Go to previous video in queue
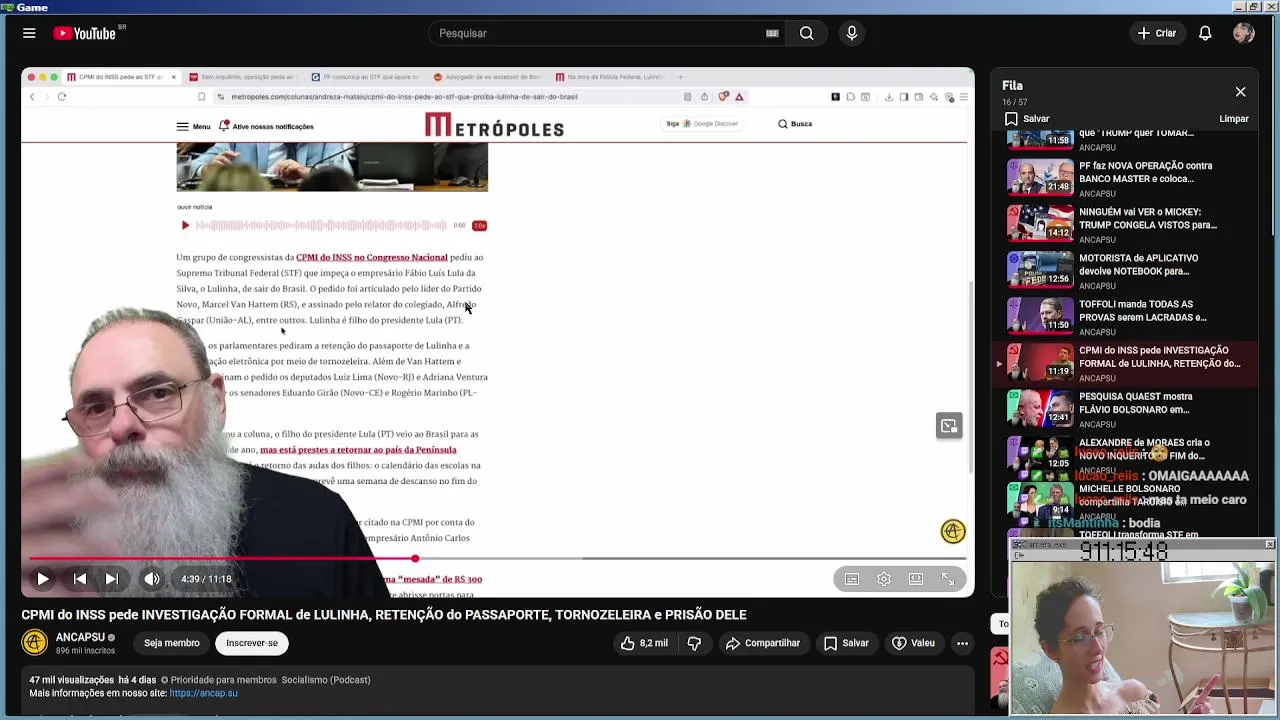Image resolution: width=1280 pixels, height=720 pixels. 80,579
